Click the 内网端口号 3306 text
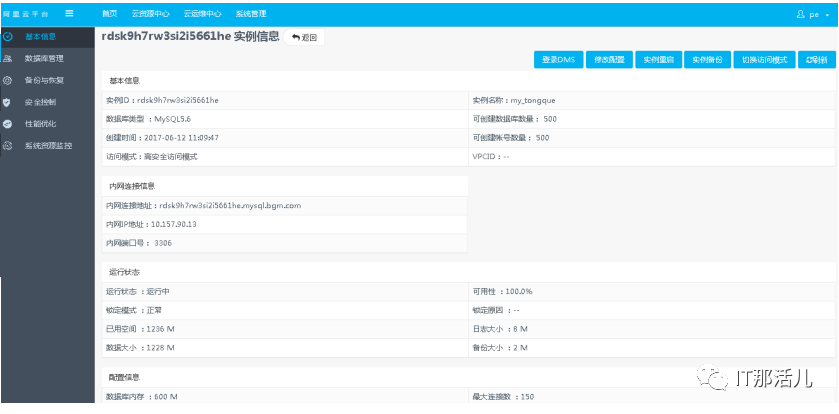 click(139, 243)
